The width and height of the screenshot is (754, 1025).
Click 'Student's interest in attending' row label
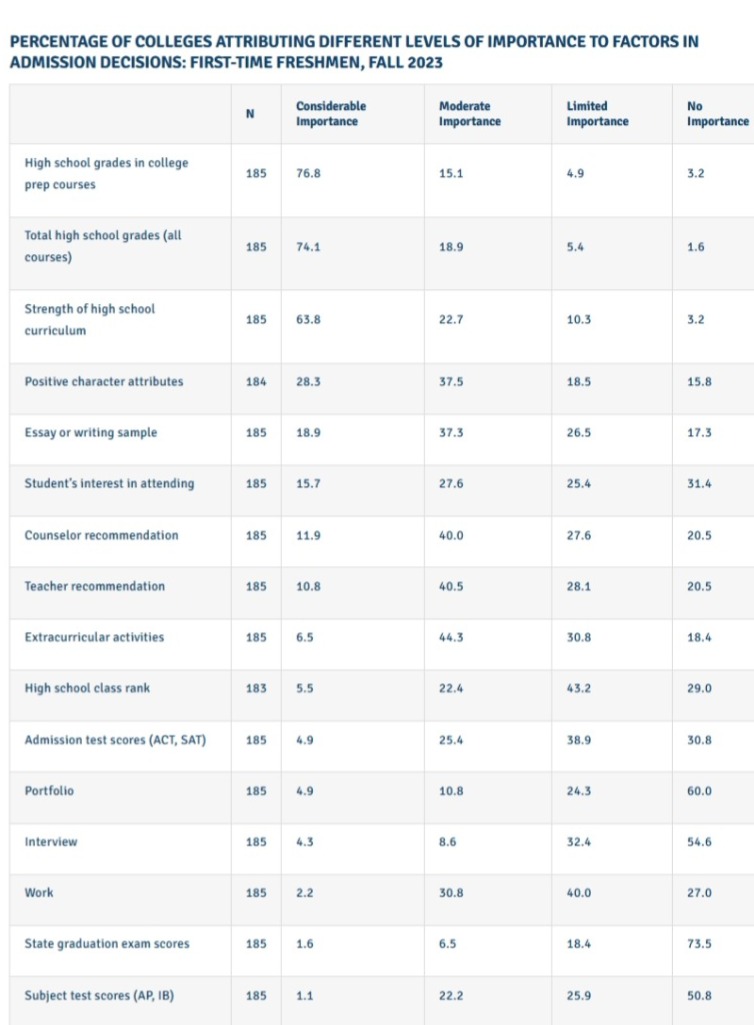pyautogui.click(x=109, y=484)
